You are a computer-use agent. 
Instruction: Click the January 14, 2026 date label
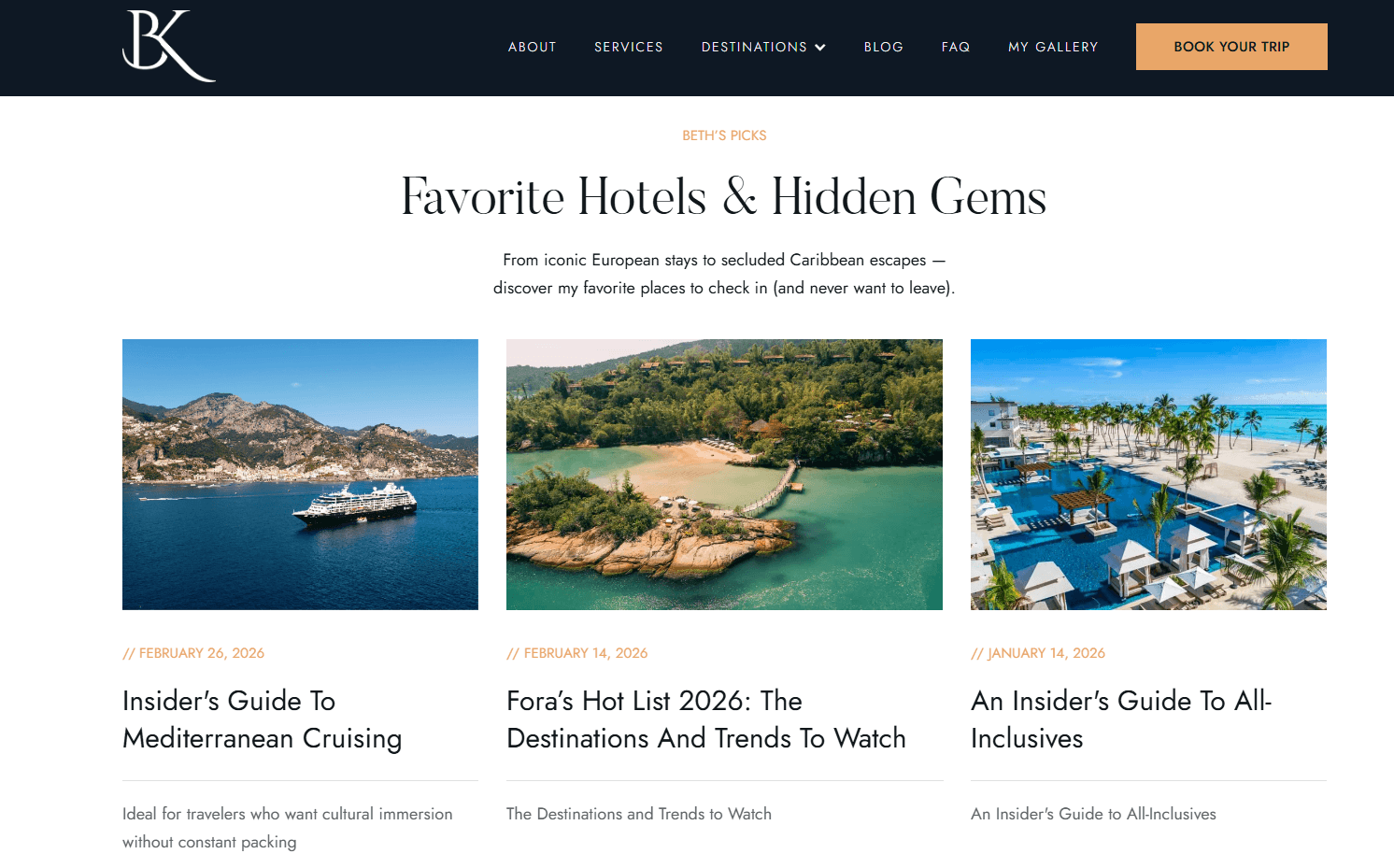point(1038,653)
